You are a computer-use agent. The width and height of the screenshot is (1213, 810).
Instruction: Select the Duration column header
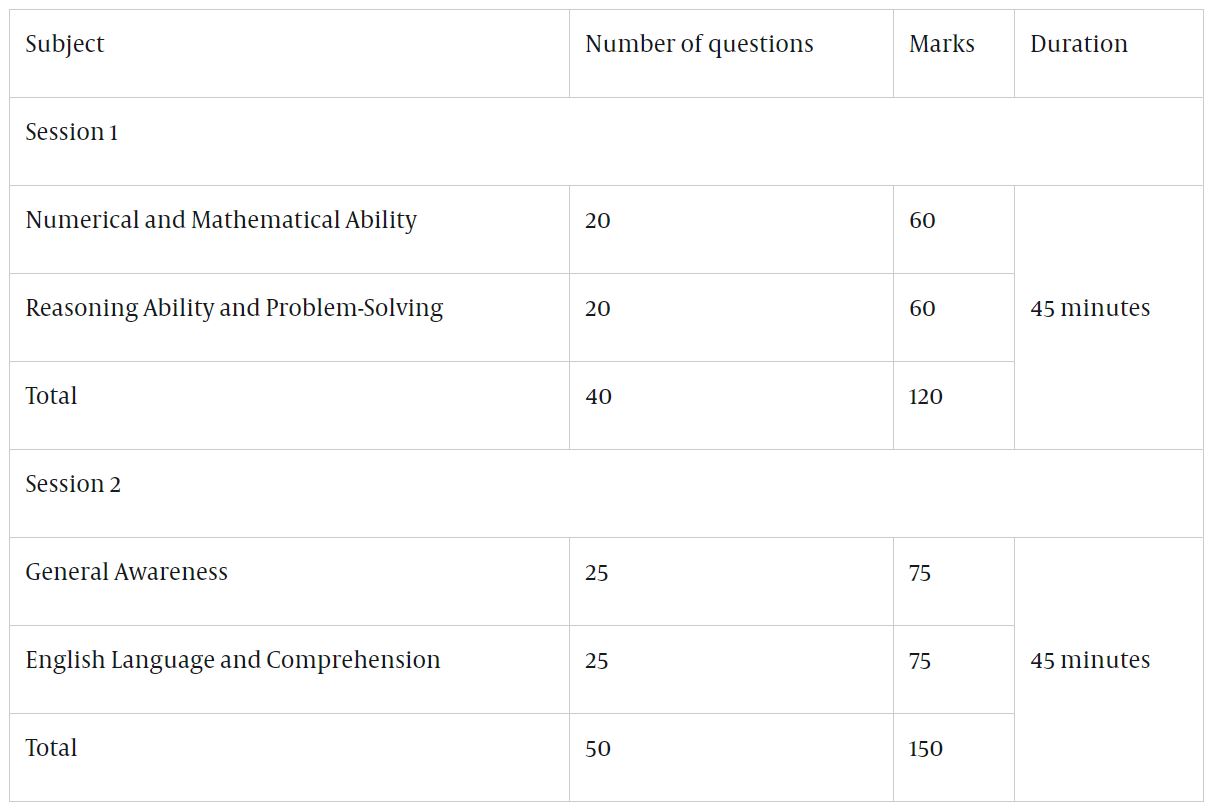1078,44
